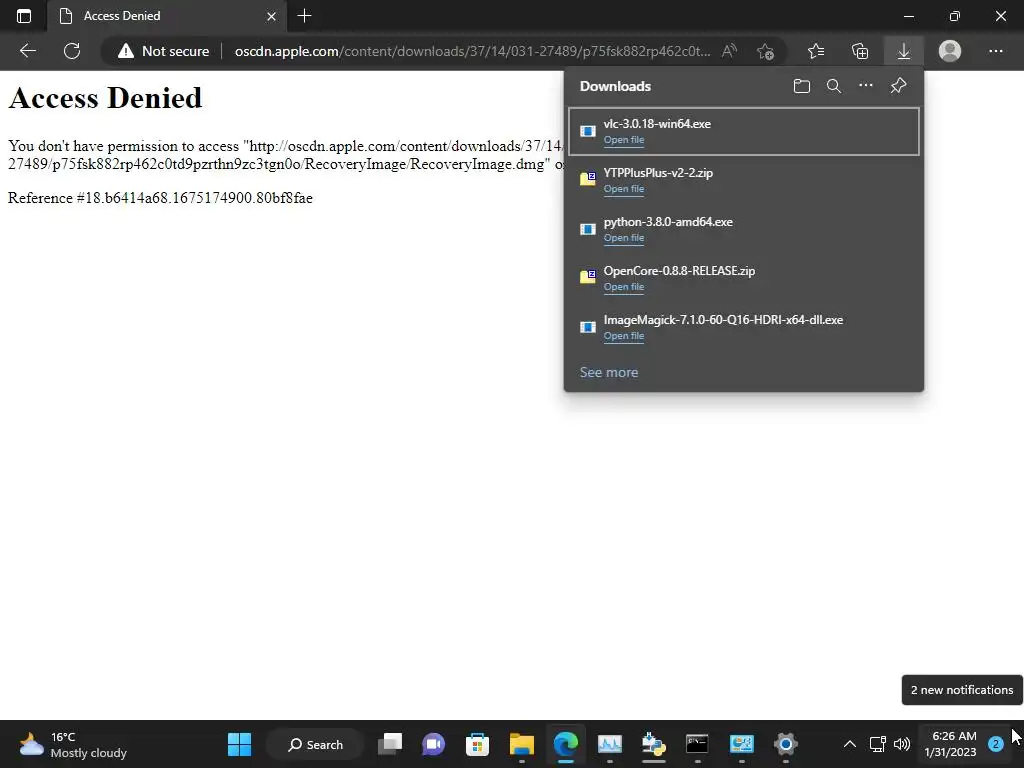Open the Chat app on taskbar
Screen dimensions: 1024x768
[x=434, y=744]
